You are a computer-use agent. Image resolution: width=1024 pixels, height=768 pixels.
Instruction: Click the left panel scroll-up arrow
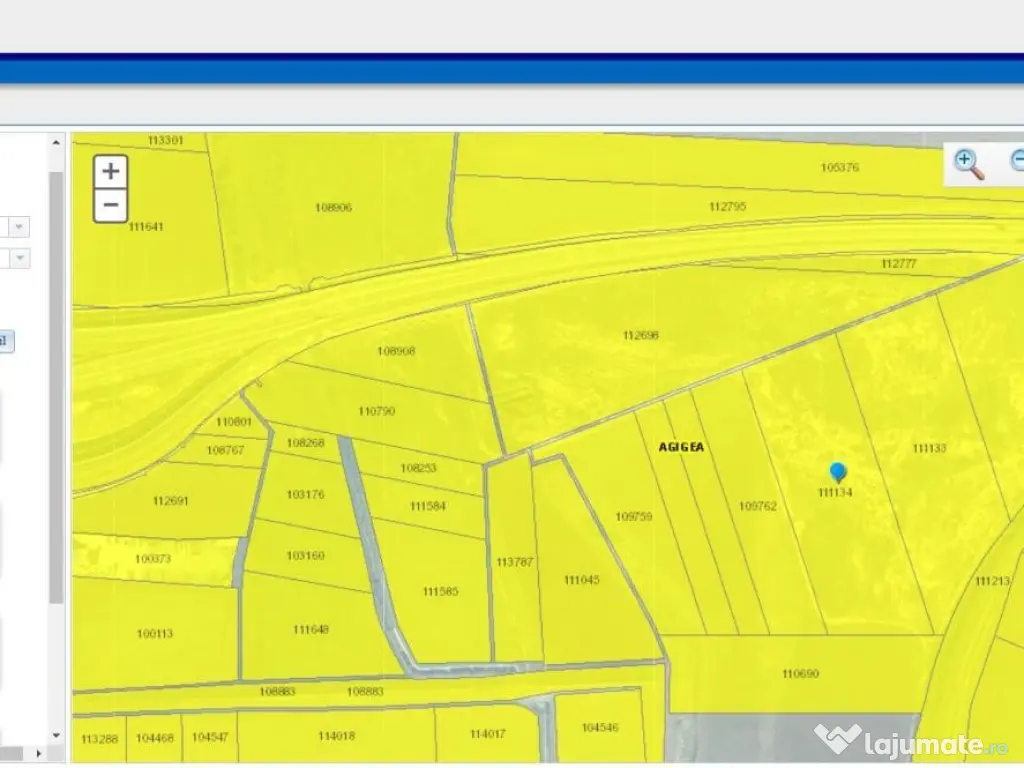pos(56,143)
